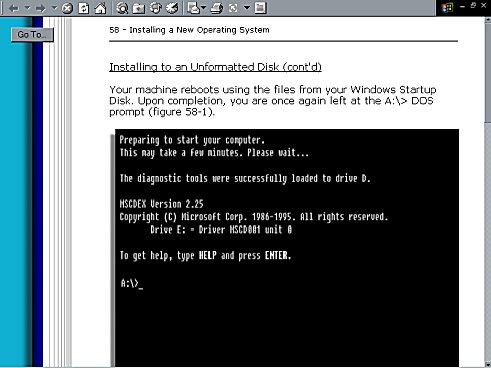Open the Forward history dropdown arrow
The width and height of the screenshot is (491, 368).
pos(54,7)
